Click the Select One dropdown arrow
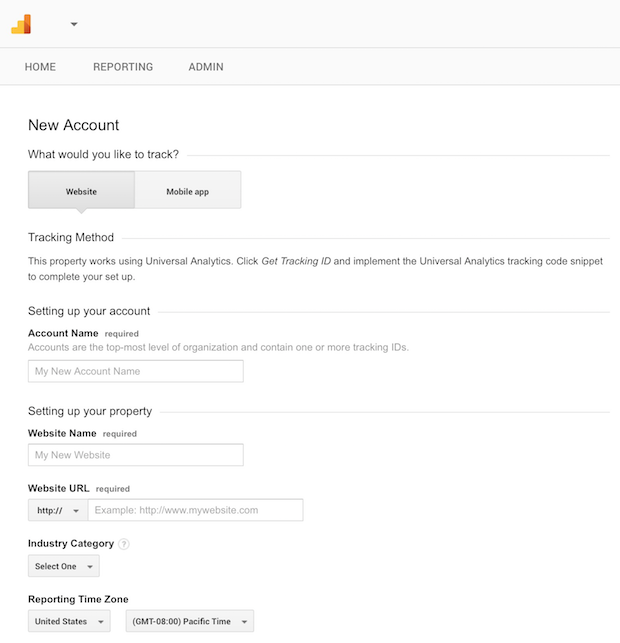Image resolution: width=620 pixels, height=643 pixels. (90, 567)
